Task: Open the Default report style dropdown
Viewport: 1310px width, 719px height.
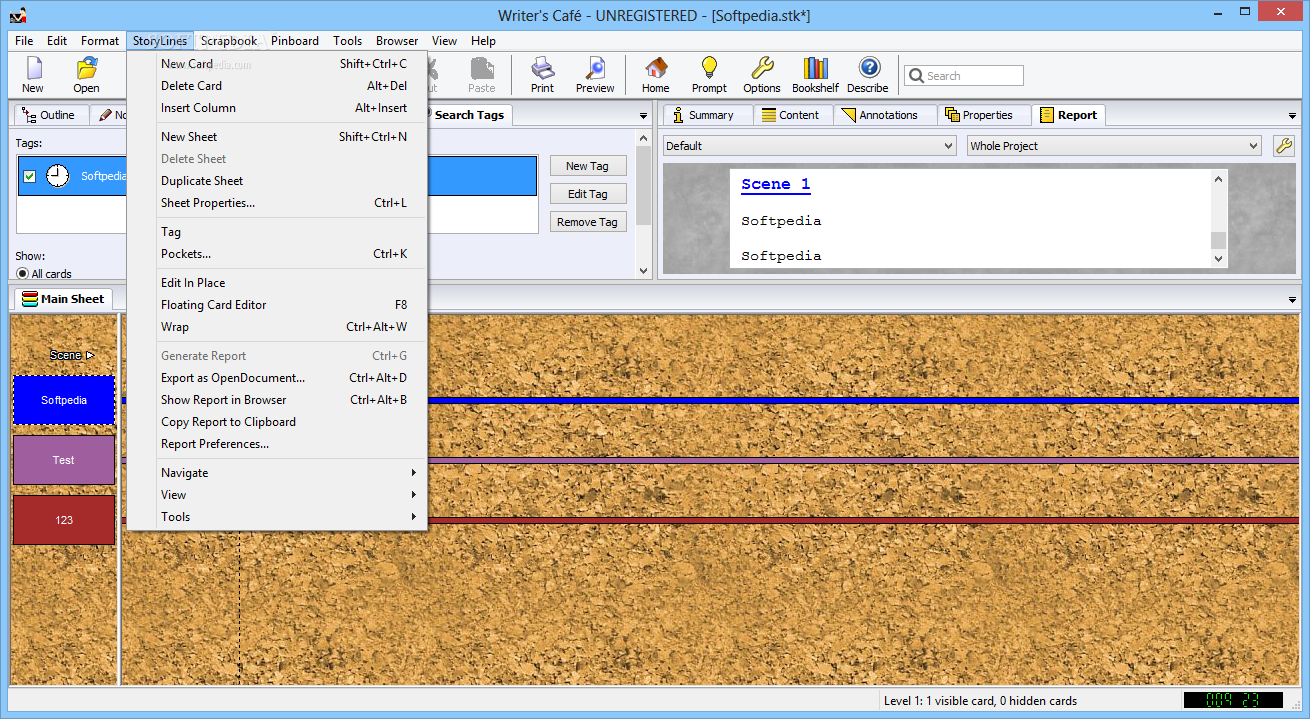Action: pos(810,146)
